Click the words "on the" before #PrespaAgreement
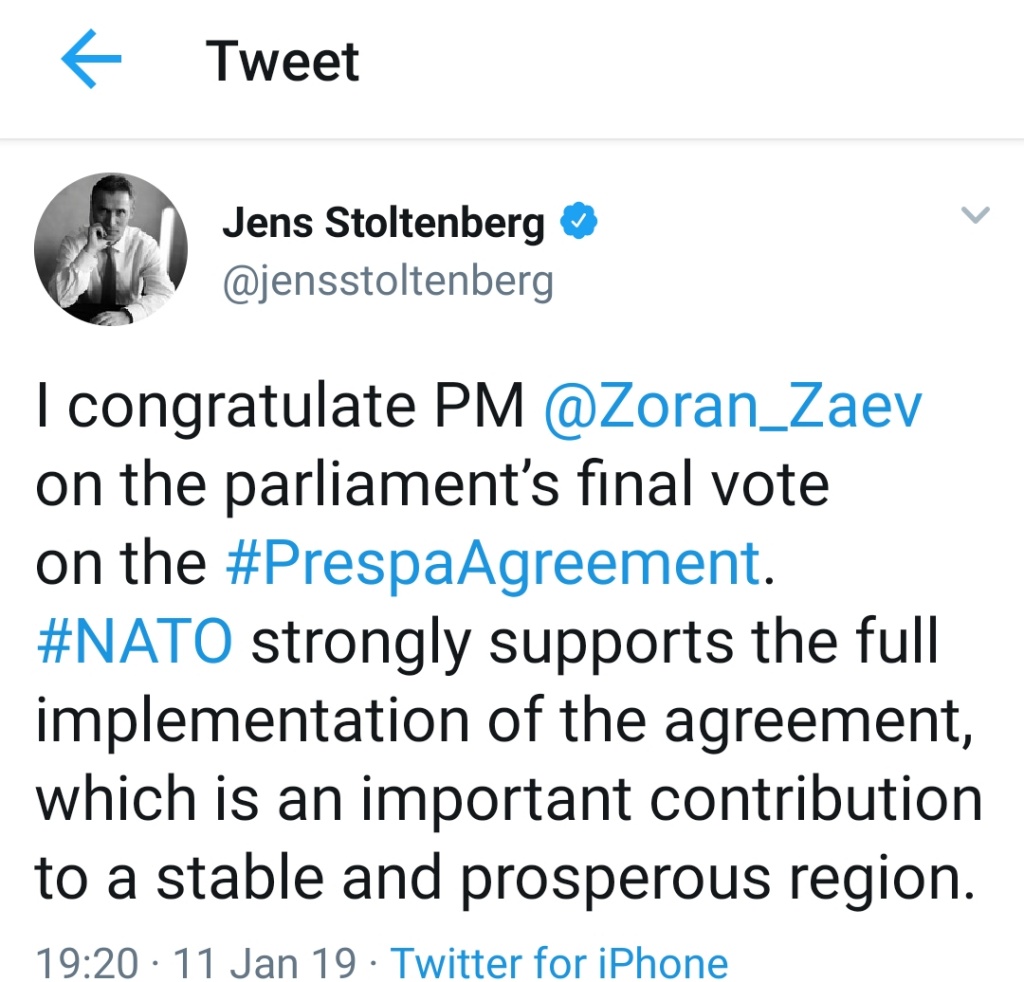Viewport: 1024px width, 982px height. click(121, 564)
